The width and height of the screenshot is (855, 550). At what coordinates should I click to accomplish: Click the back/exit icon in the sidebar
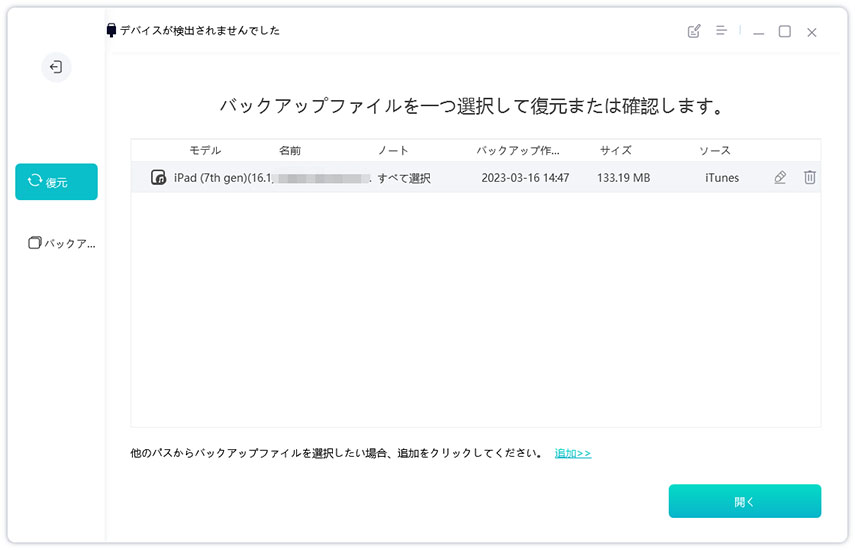point(56,67)
